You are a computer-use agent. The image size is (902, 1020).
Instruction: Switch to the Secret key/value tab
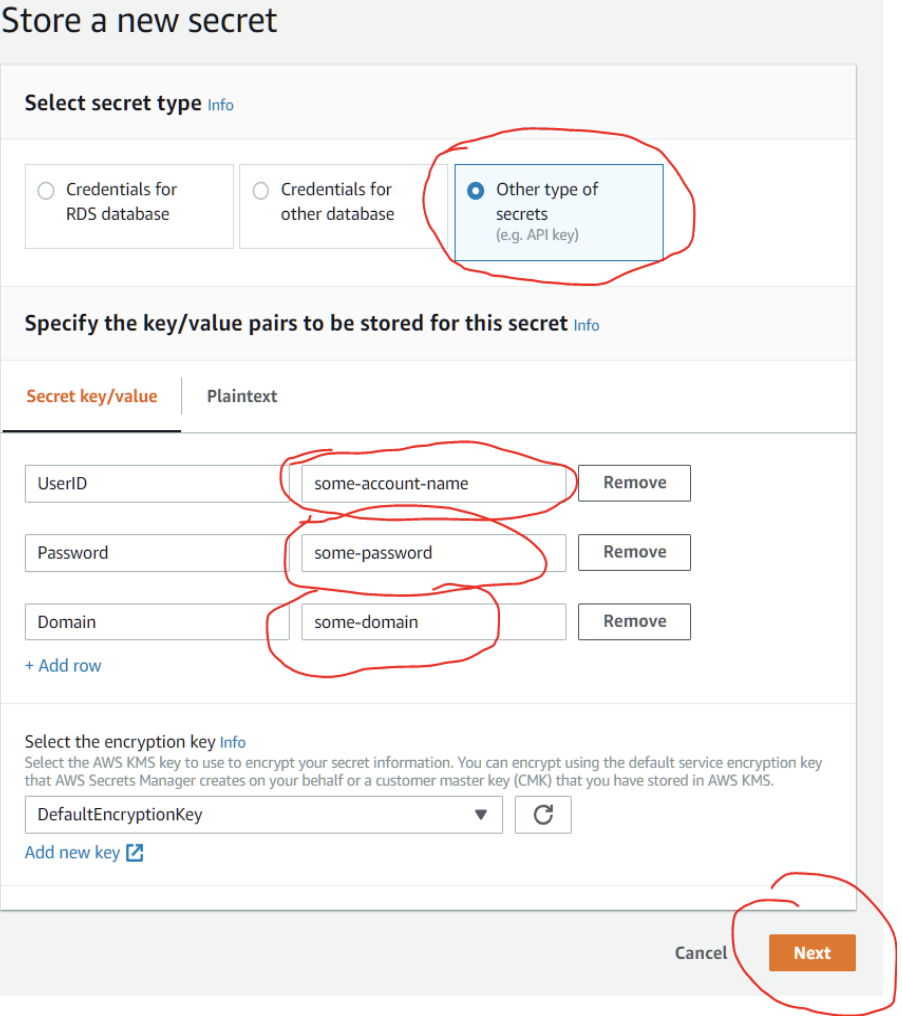coord(92,396)
